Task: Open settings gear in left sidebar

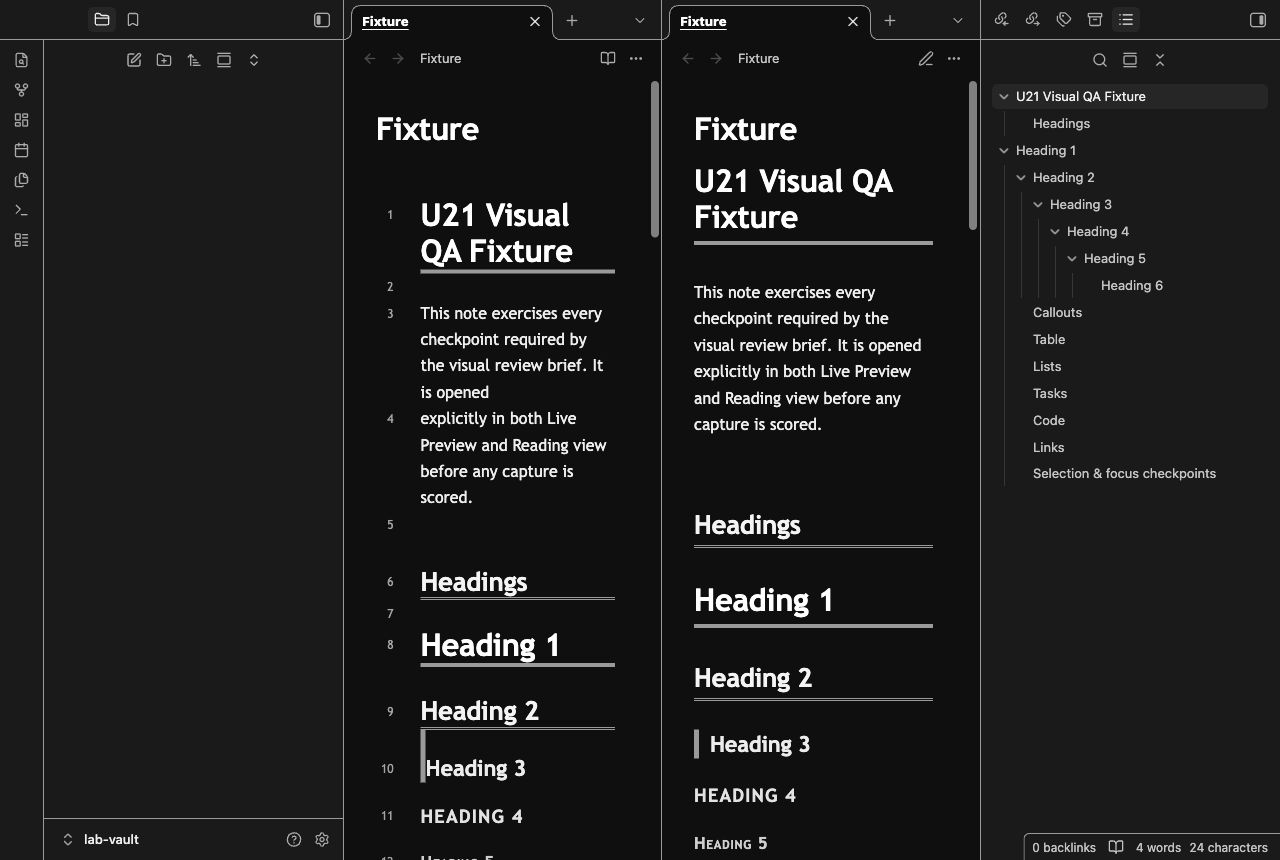Action: [x=322, y=840]
